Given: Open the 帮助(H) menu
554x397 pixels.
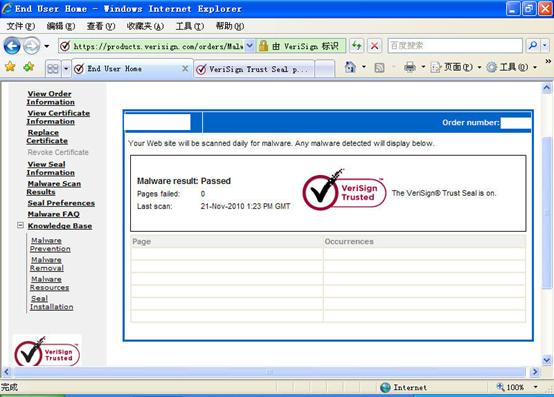Looking at the screenshot, I should (x=230, y=26).
